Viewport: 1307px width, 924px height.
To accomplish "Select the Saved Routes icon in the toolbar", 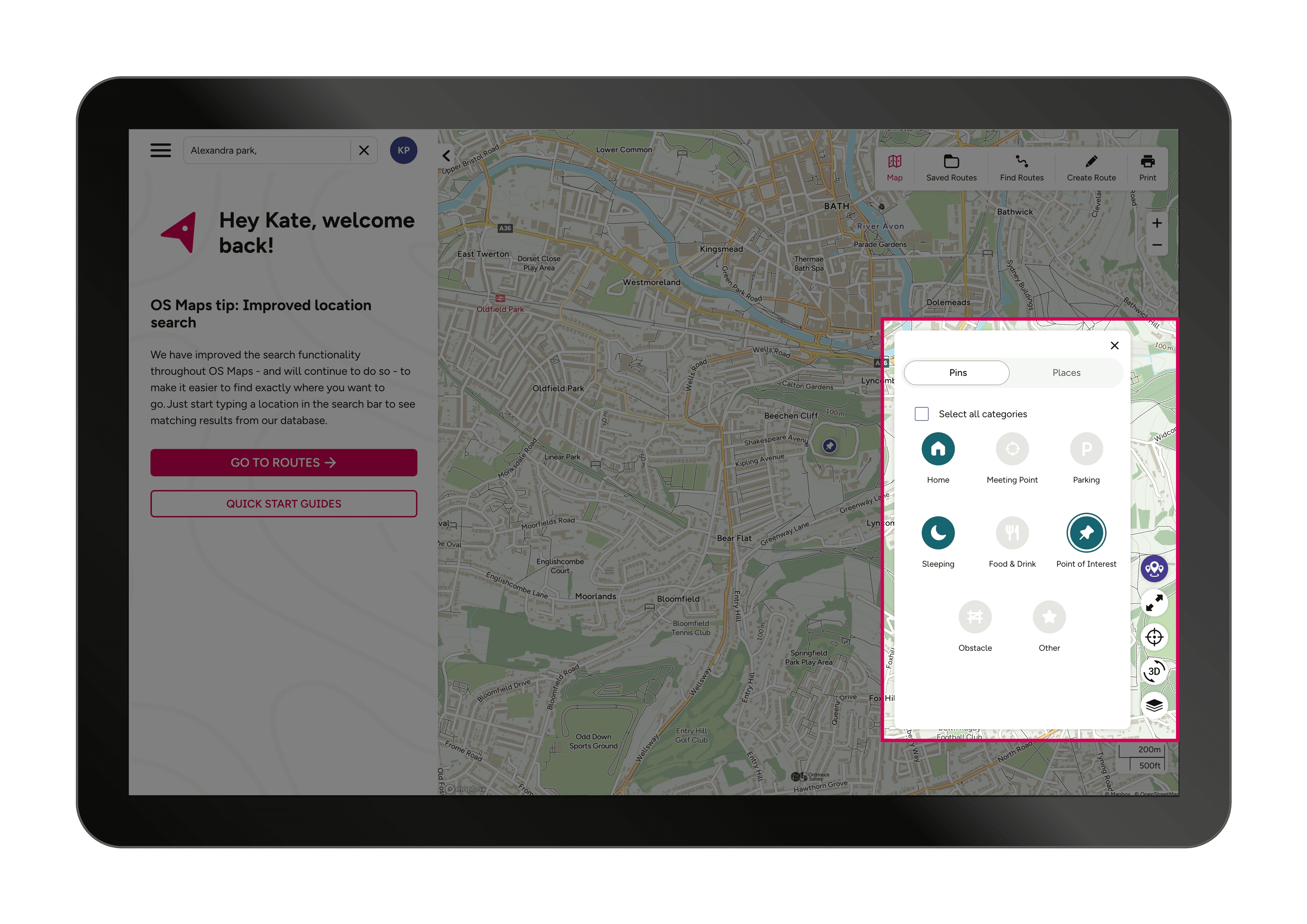I will click(951, 167).
